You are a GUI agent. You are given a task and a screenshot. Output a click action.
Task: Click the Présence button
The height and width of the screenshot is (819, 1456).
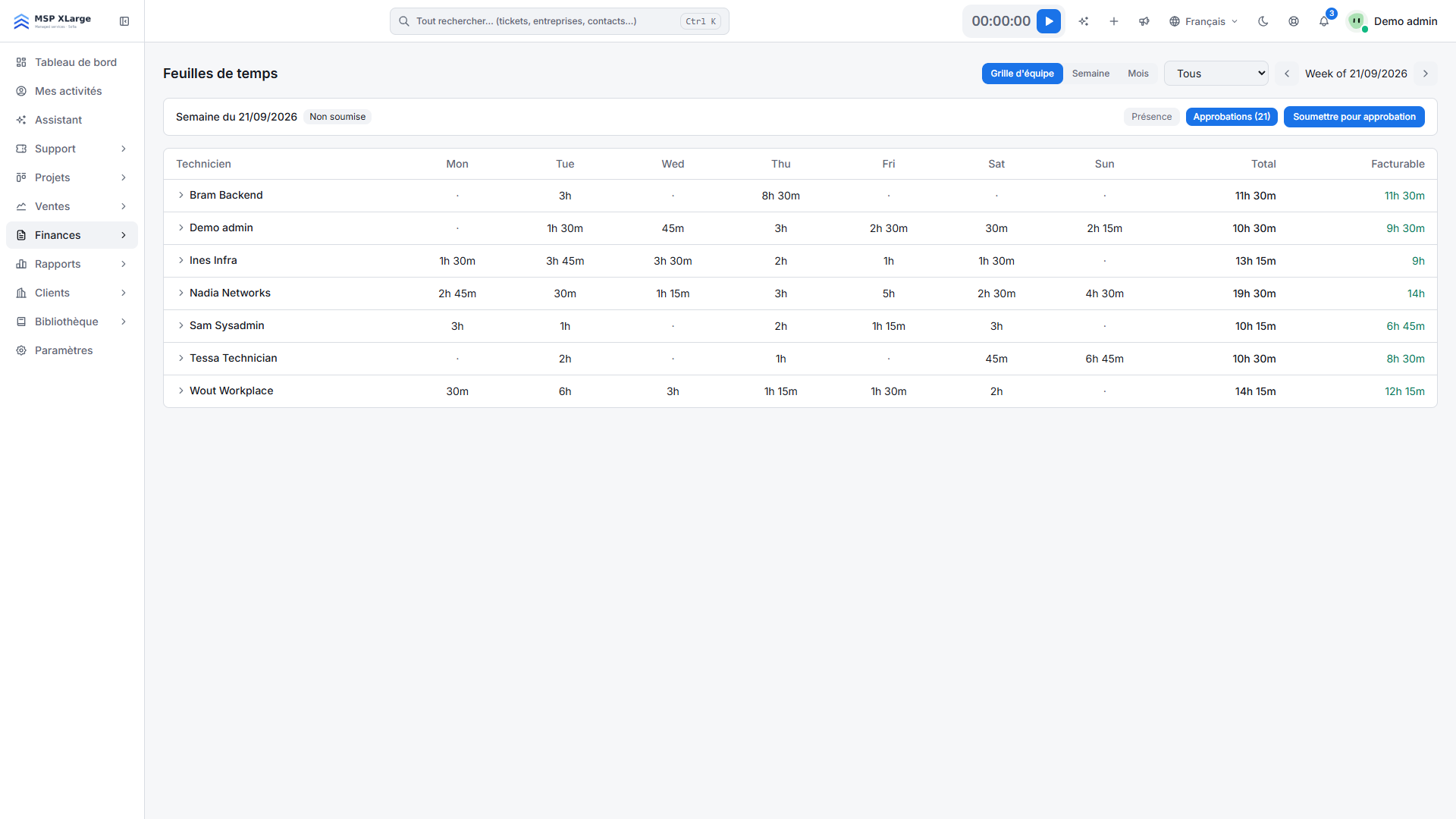point(1151,117)
